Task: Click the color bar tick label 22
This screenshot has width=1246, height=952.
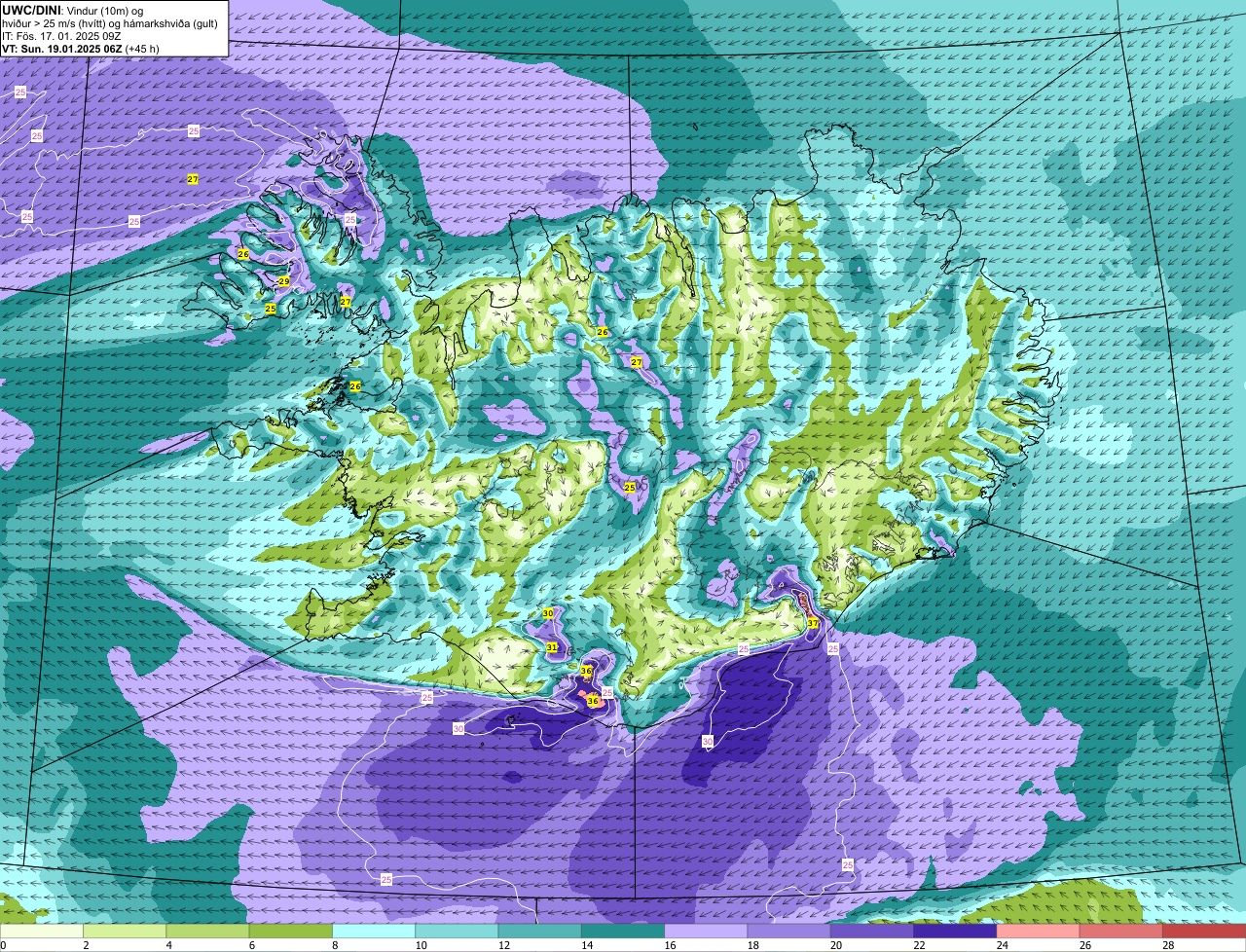Action: (x=919, y=945)
